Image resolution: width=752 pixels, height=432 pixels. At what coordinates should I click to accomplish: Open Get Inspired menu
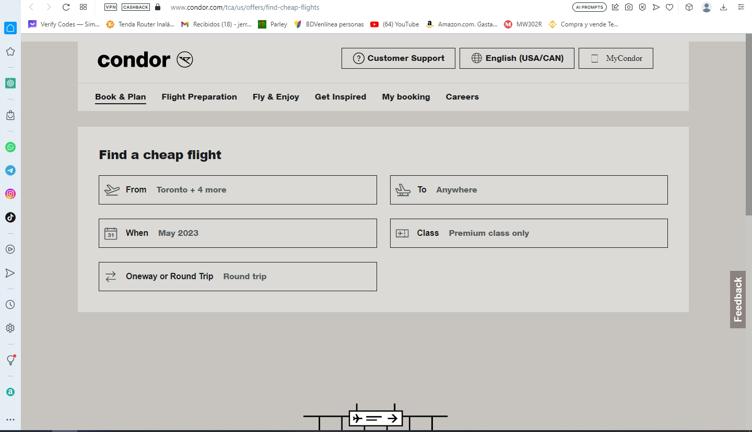341,97
